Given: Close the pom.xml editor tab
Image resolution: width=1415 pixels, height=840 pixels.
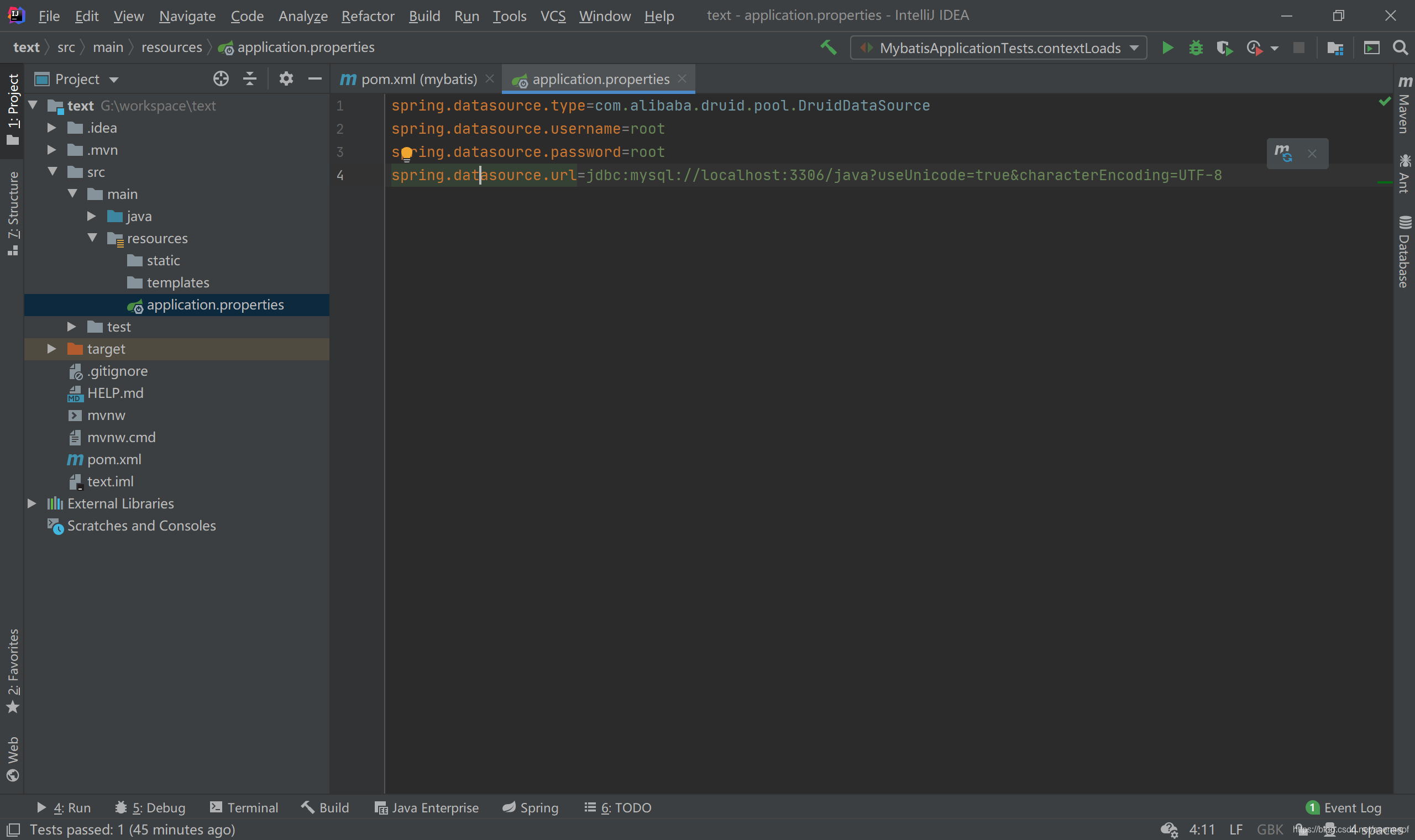Looking at the screenshot, I should (490, 78).
